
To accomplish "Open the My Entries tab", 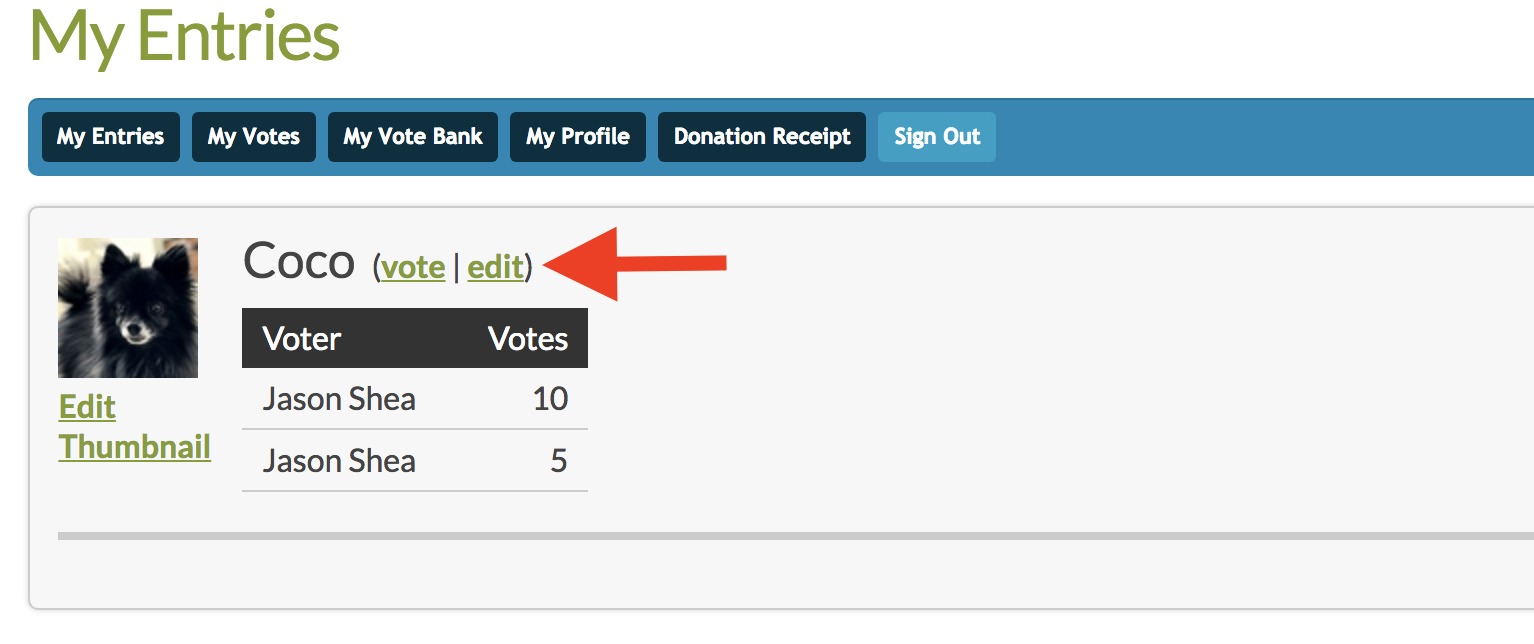I will pyautogui.click(x=110, y=137).
